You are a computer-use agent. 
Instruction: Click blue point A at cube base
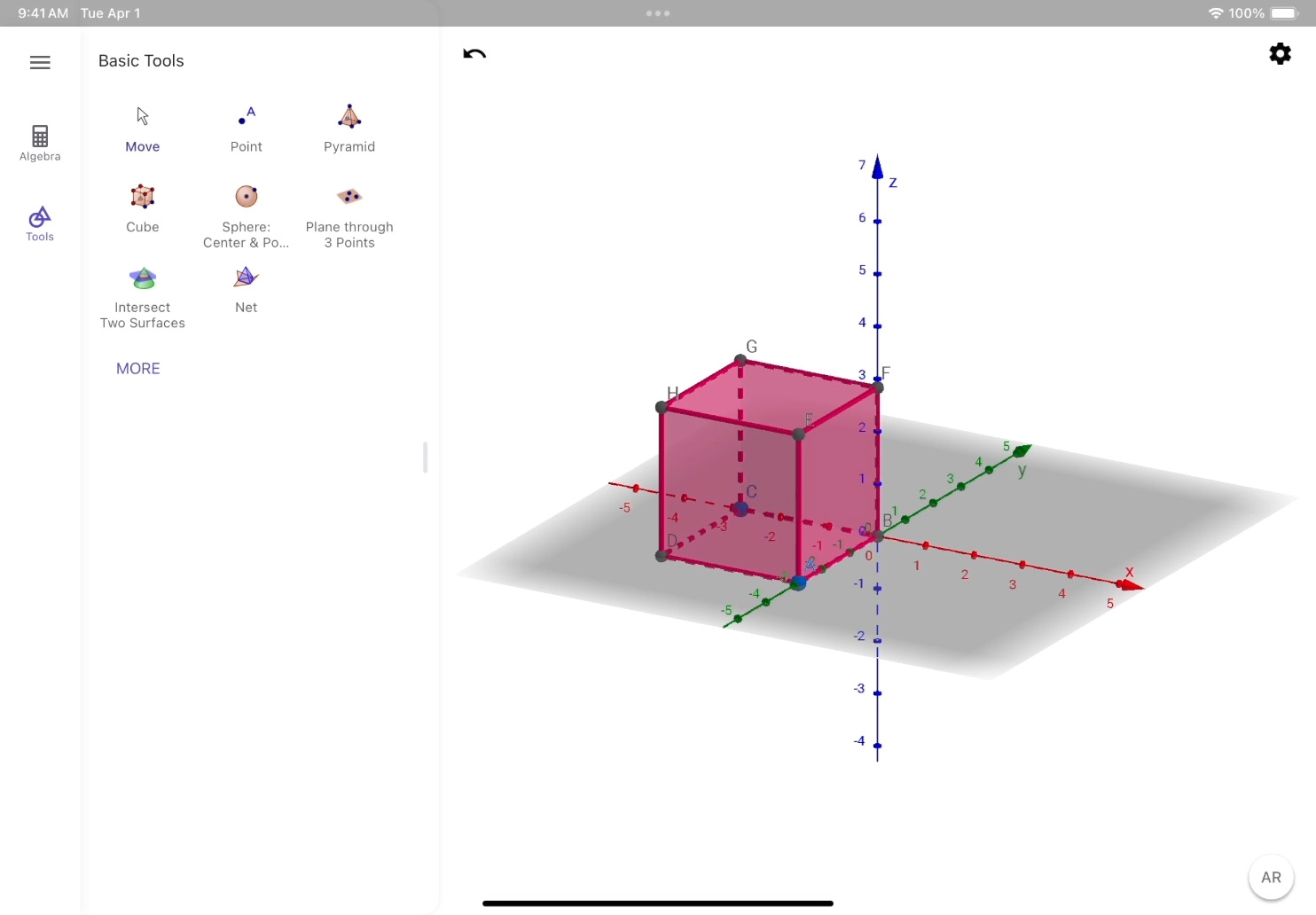798,583
